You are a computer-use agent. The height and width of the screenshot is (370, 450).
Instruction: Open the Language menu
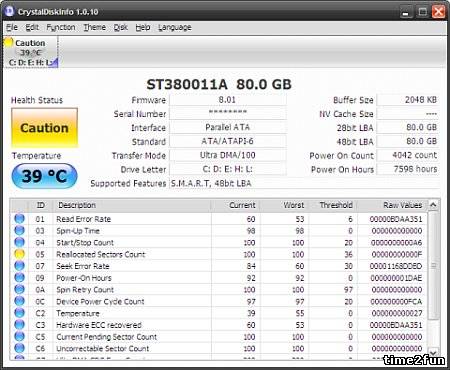[174, 27]
